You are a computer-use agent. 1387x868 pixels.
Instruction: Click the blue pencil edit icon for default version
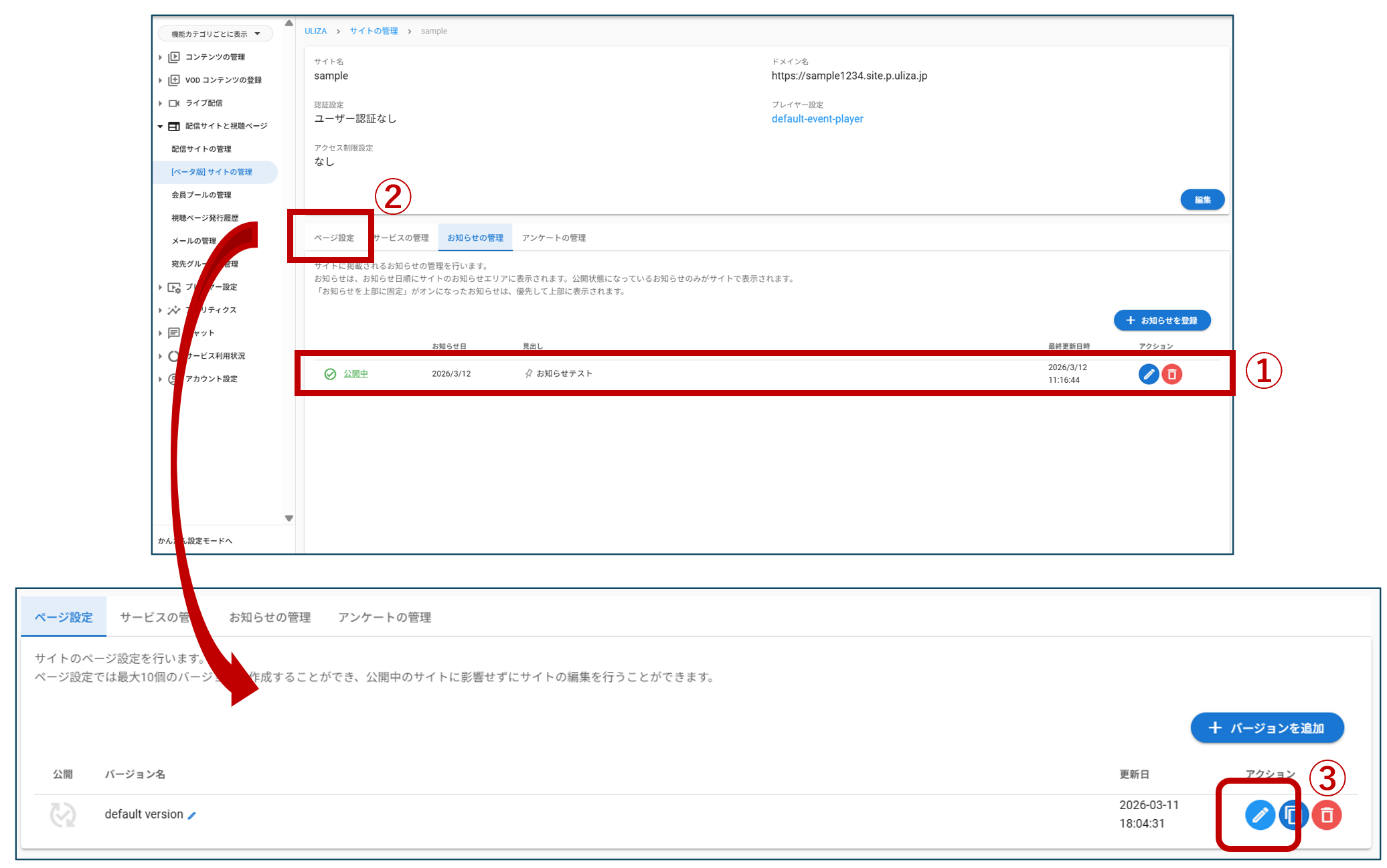click(x=1259, y=815)
